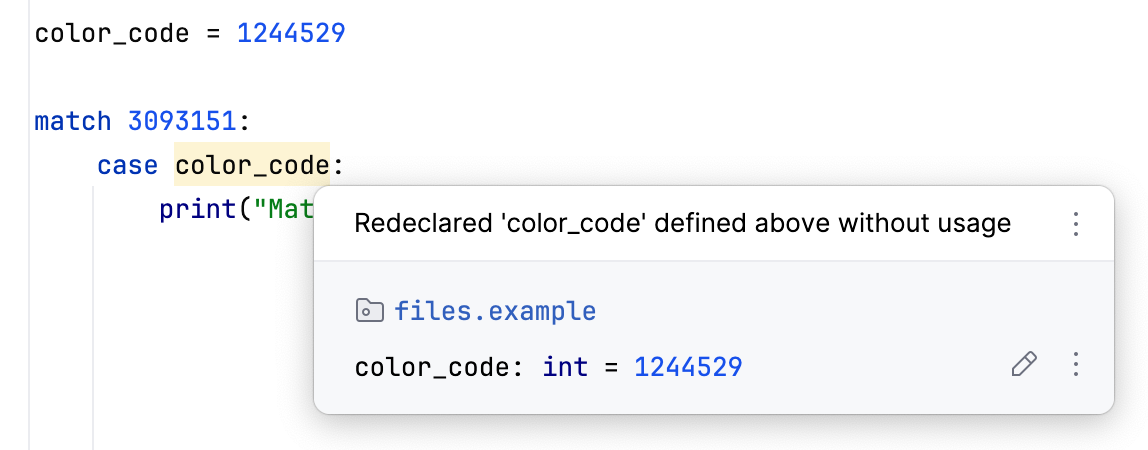The width and height of the screenshot is (1148, 450).
Task: Click the colon after 3093151
Action: [x=244, y=122]
